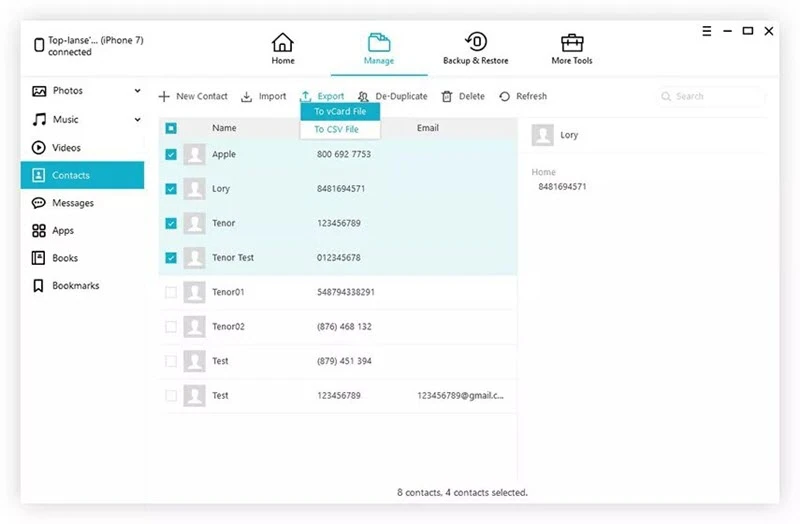Click the De-Duplicate button label
800x524 pixels.
[x=402, y=96]
